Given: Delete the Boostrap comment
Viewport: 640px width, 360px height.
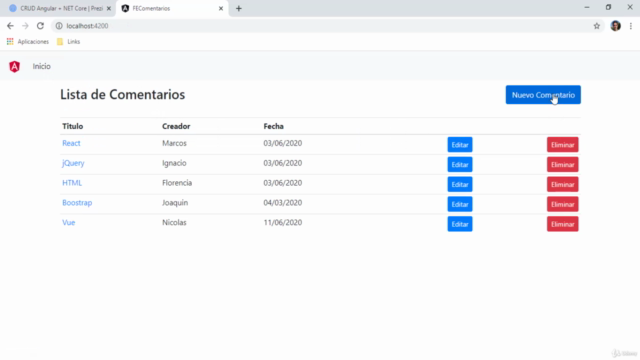Looking at the screenshot, I should coord(562,204).
